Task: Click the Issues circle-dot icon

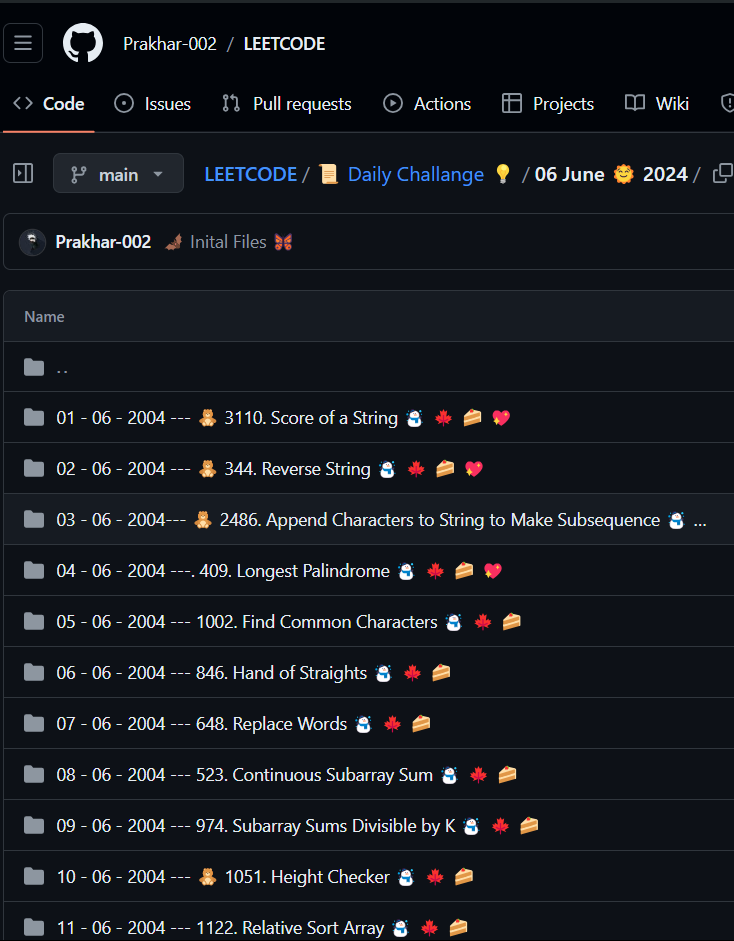Action: coord(124,104)
